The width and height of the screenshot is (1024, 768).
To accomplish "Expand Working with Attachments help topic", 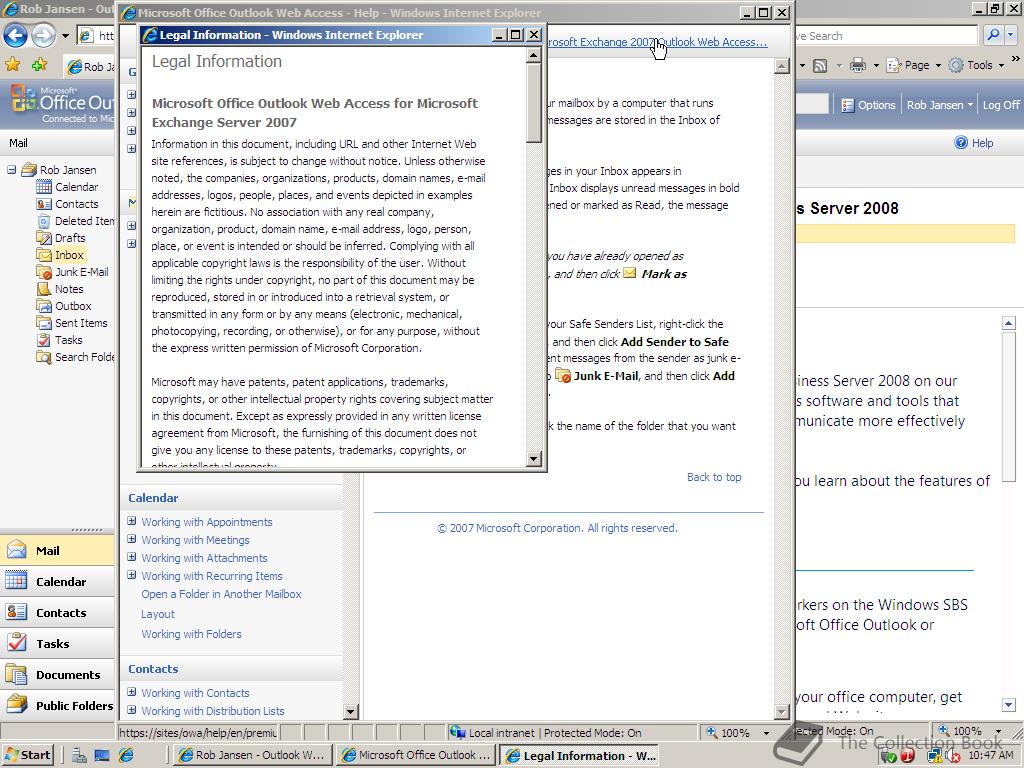I will pyautogui.click(x=131, y=557).
